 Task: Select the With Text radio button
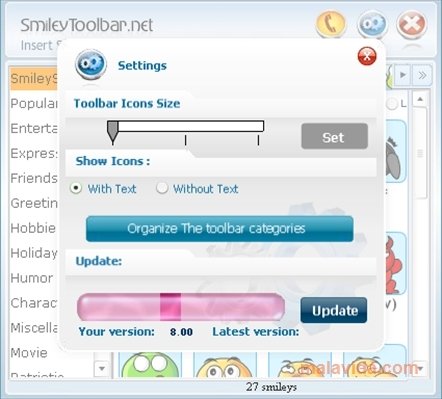point(76,188)
